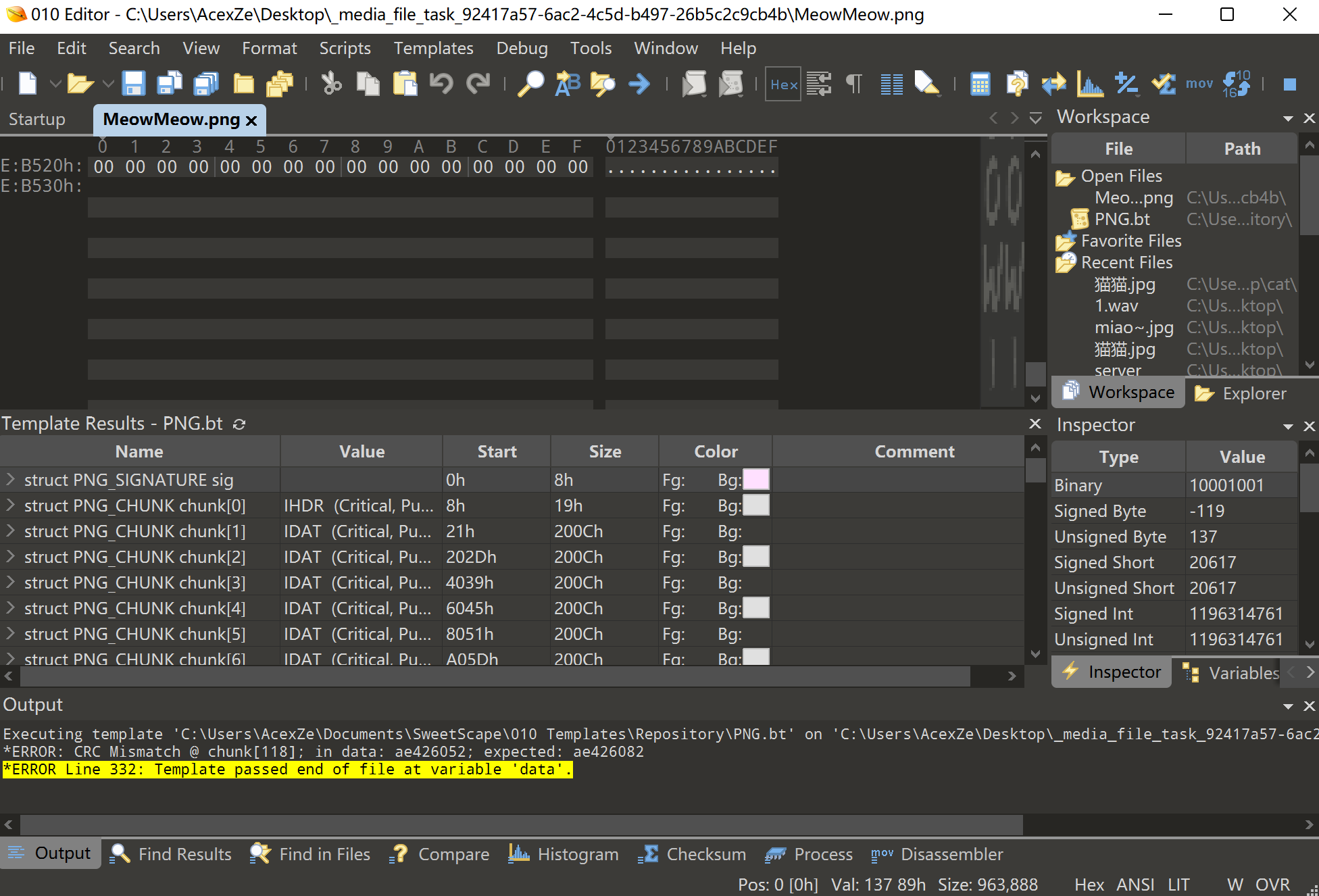Viewport: 1319px width, 896px height.
Task: Click the Hex Operations plus-minus icon
Action: click(1126, 84)
